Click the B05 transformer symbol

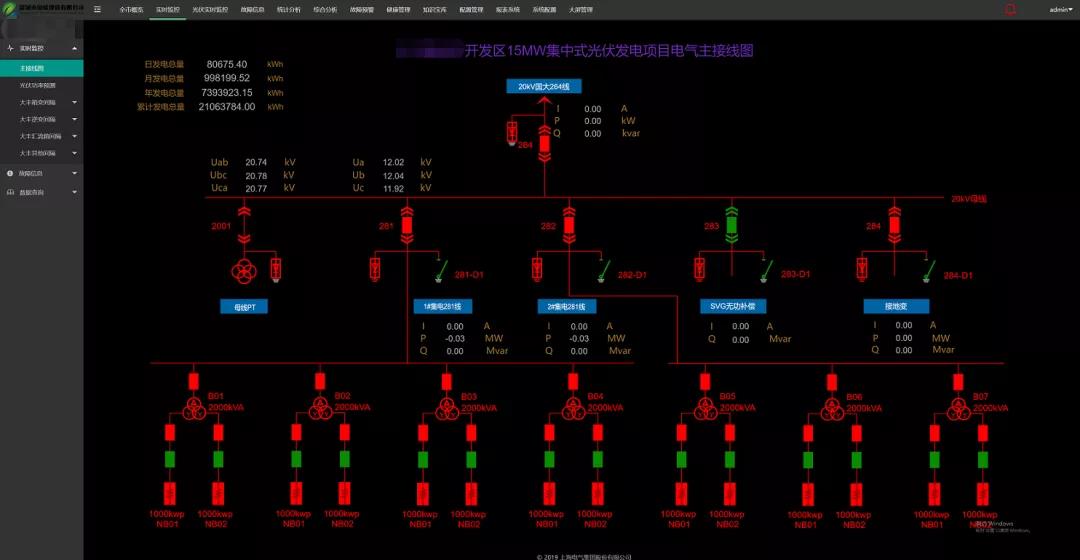(705, 408)
